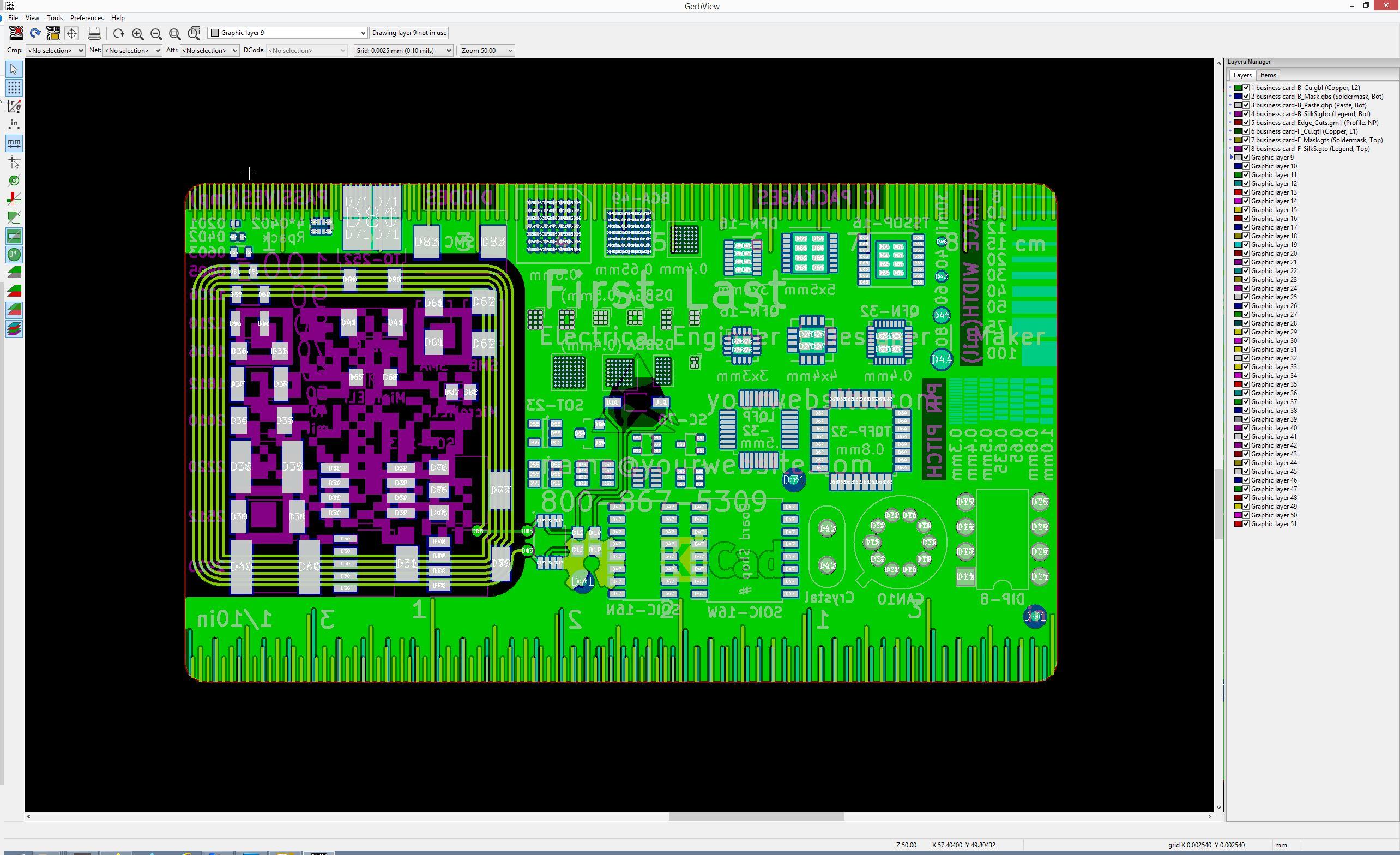The width and height of the screenshot is (1400, 855).
Task: Open Gerber files with the load icon
Action: (53, 34)
